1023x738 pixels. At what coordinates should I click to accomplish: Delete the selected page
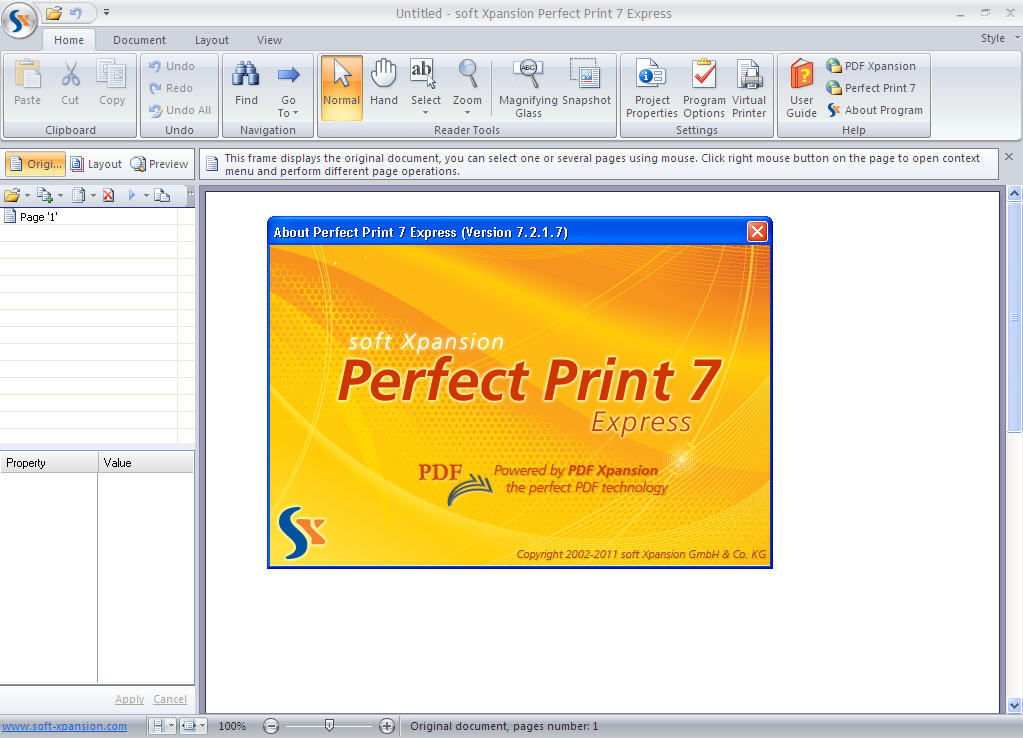tap(108, 194)
